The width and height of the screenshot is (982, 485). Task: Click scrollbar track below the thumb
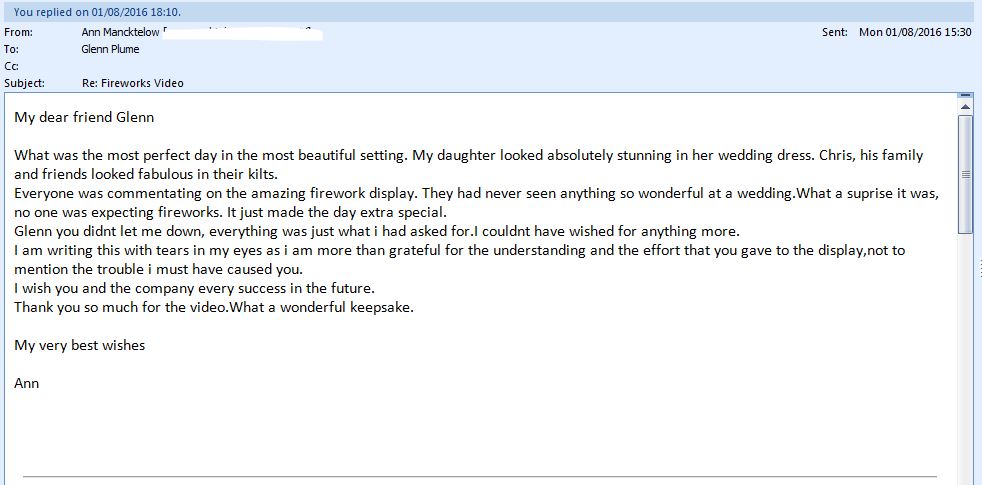[x=965, y=358]
